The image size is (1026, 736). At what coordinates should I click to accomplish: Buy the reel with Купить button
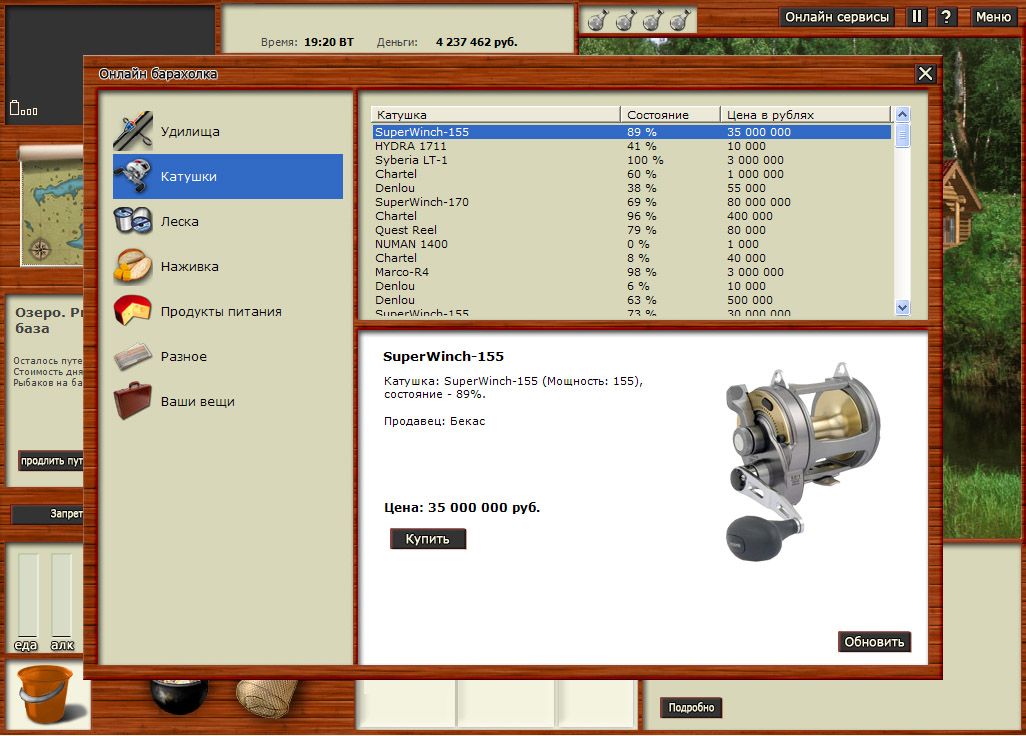tap(428, 539)
